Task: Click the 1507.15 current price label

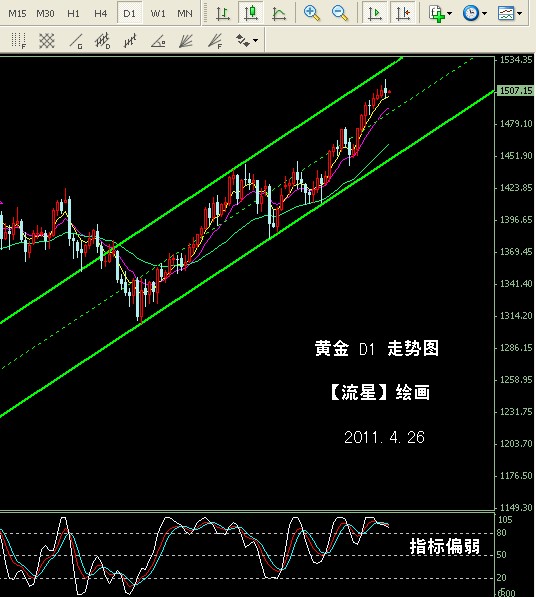Action: [516, 91]
